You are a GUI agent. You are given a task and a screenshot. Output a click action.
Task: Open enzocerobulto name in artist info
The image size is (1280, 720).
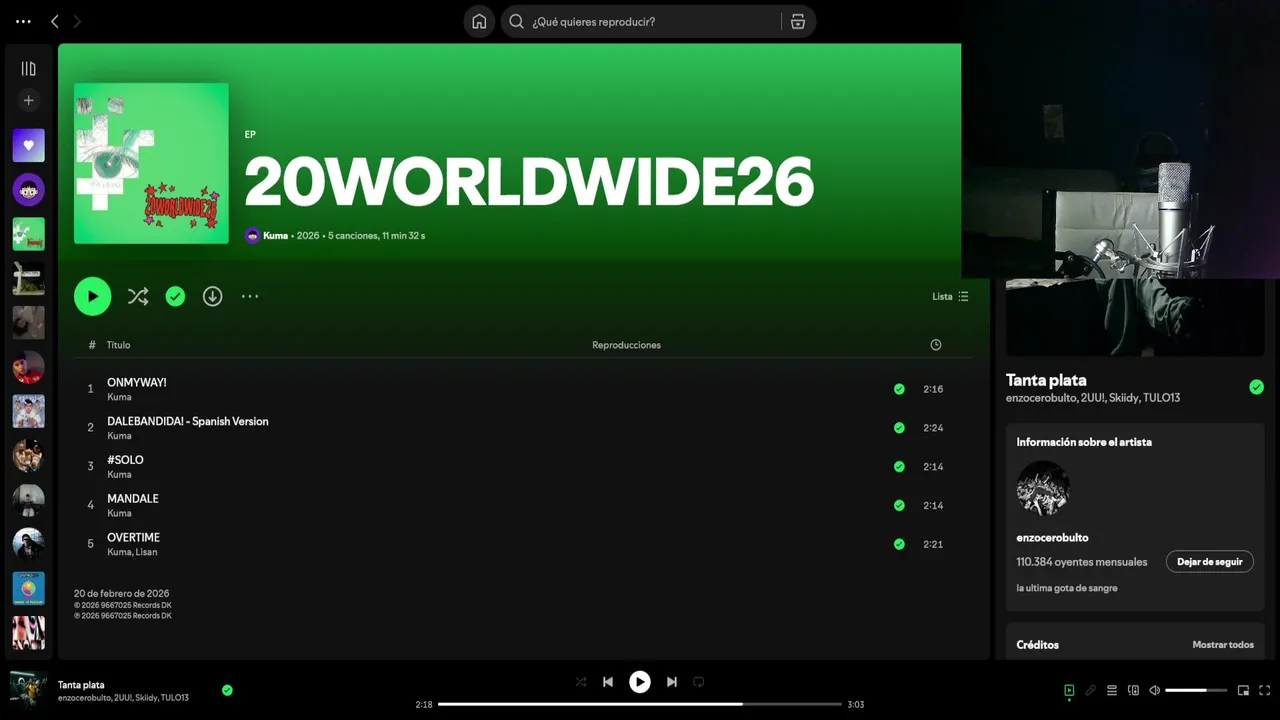point(1052,538)
